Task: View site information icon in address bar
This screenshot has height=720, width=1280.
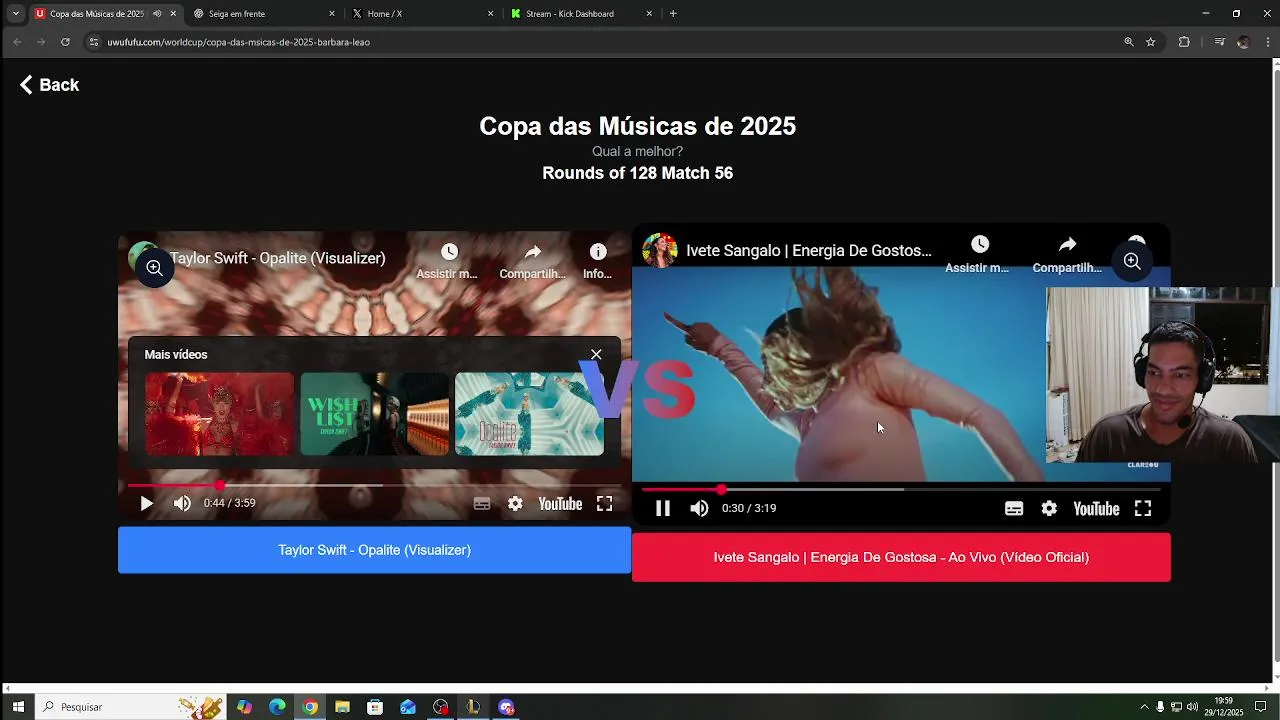Action: [94, 42]
